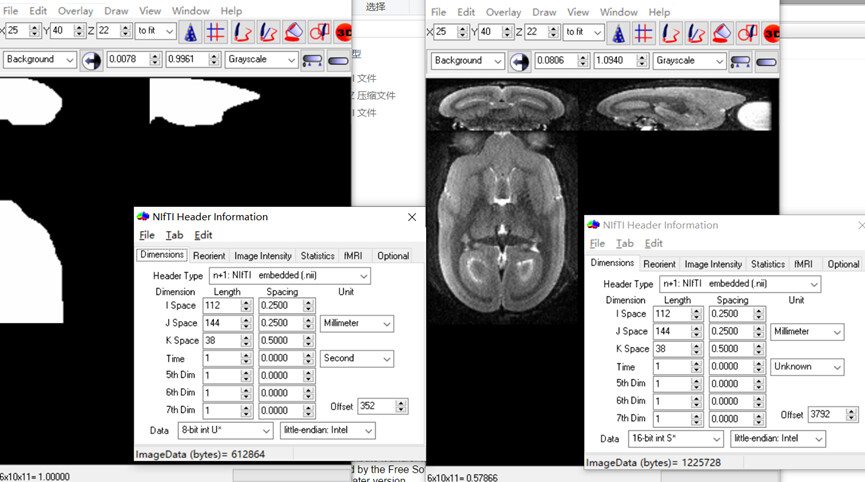Click the paint bucket fill icon in the brain image window
The width and height of the screenshot is (865, 482).
point(722,33)
